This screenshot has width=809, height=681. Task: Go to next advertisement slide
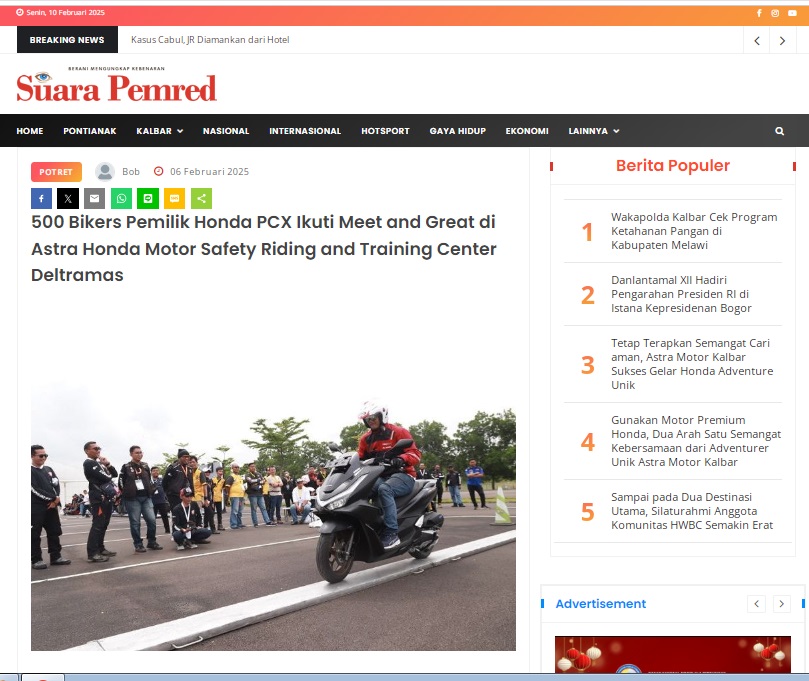pyautogui.click(x=782, y=604)
